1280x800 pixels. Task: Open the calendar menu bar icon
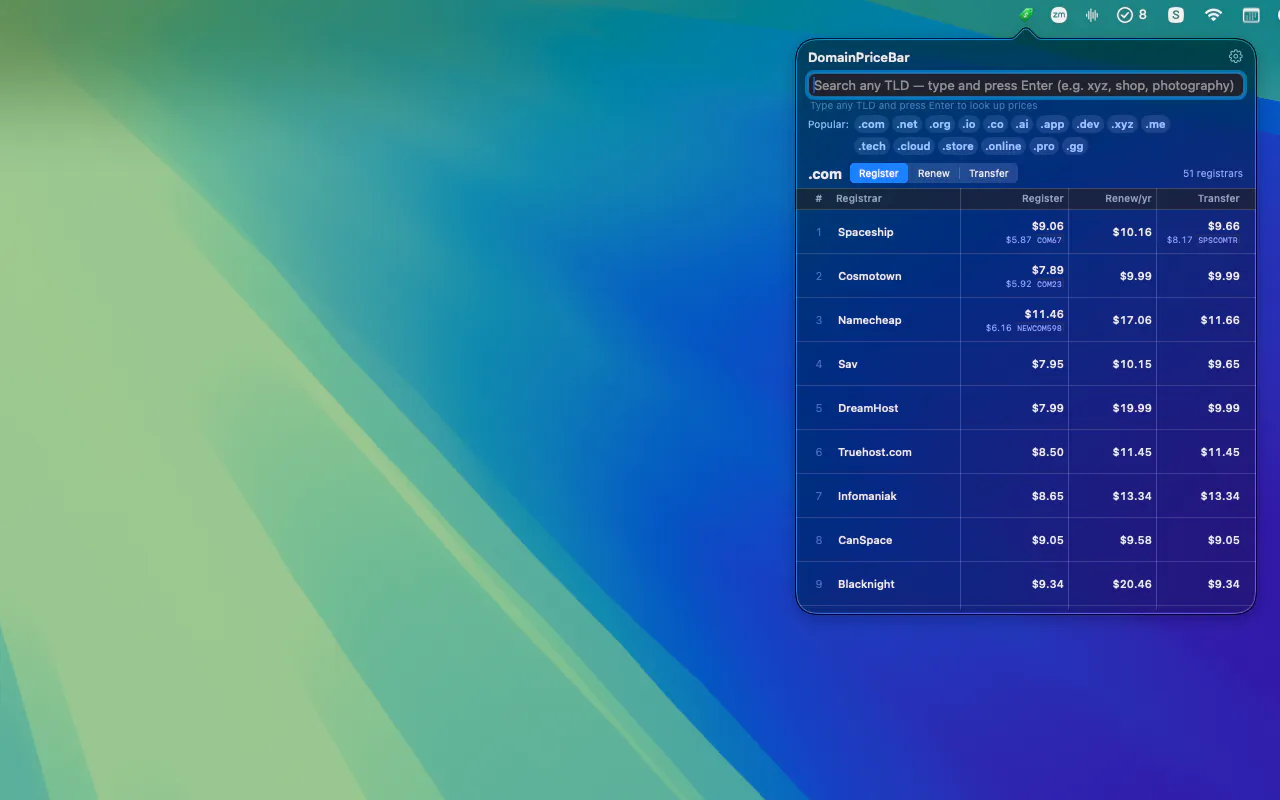1250,15
